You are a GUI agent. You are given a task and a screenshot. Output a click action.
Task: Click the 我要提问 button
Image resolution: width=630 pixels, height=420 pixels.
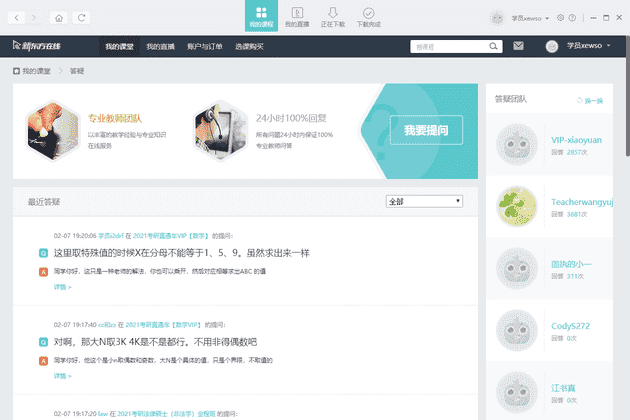[426, 130]
